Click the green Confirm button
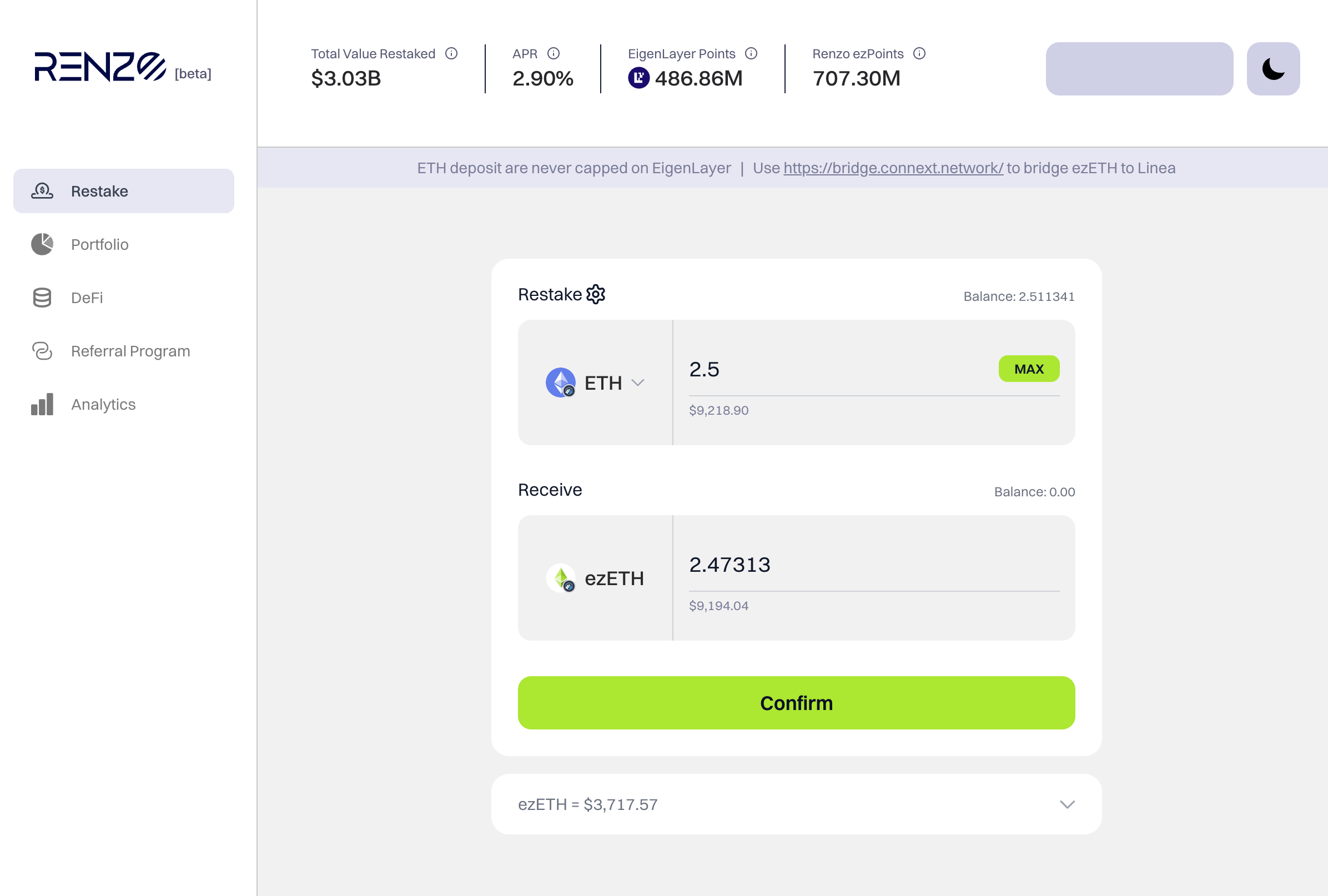 coord(796,703)
